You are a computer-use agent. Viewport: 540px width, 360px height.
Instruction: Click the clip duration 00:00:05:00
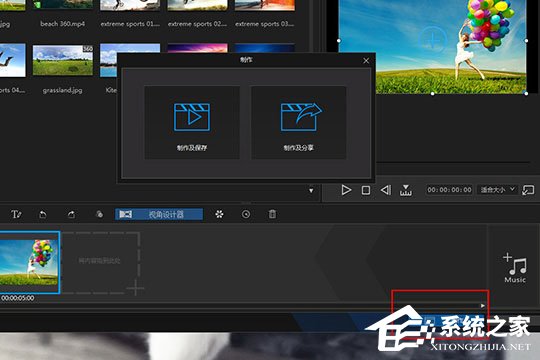point(18,298)
